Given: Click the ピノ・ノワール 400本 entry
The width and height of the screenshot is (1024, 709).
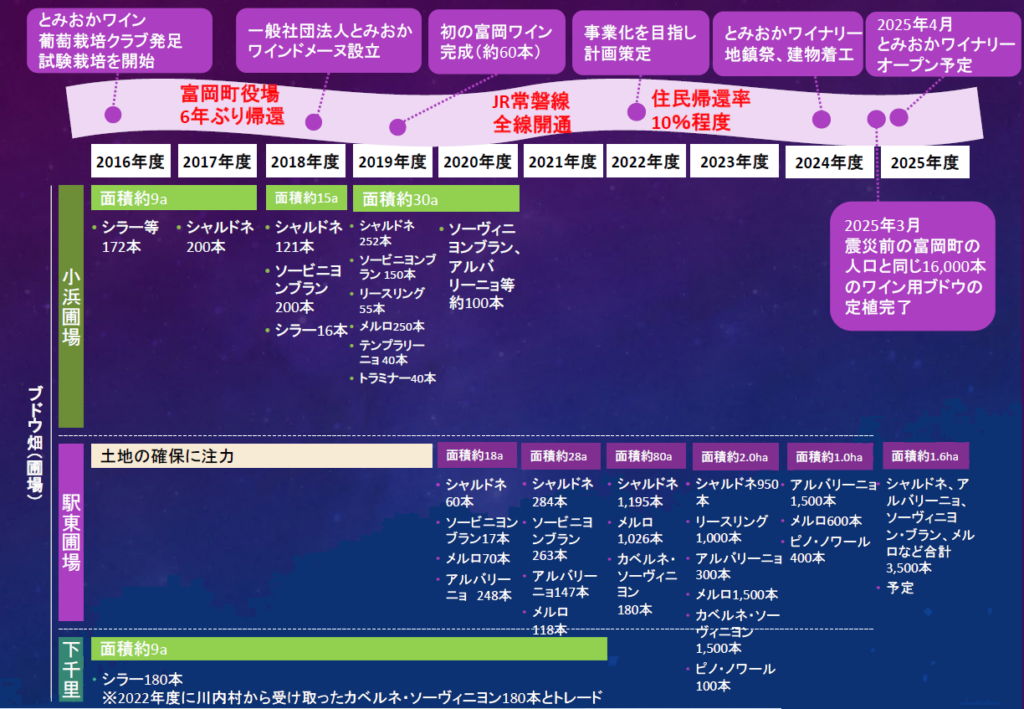Looking at the screenshot, I should coord(826,549).
